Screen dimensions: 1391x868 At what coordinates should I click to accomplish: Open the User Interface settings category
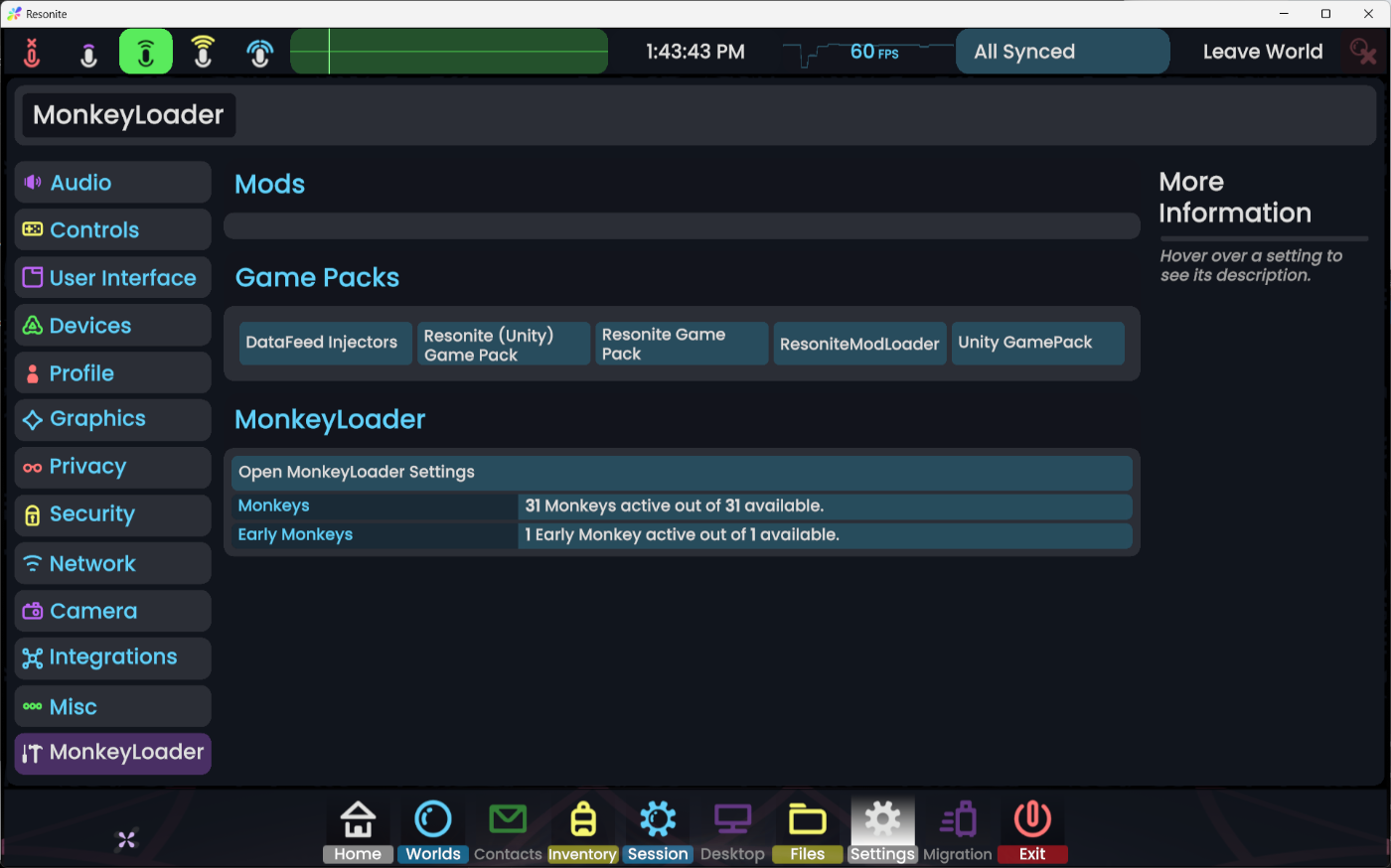click(113, 278)
